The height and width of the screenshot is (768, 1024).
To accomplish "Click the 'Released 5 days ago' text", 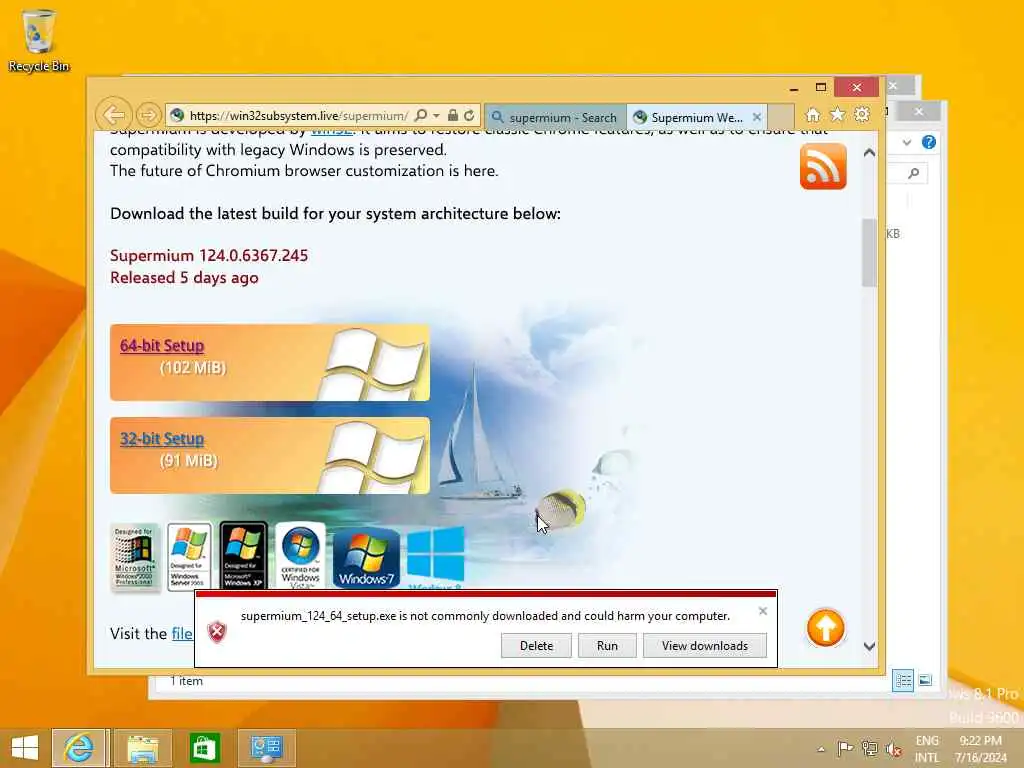I will tap(184, 278).
